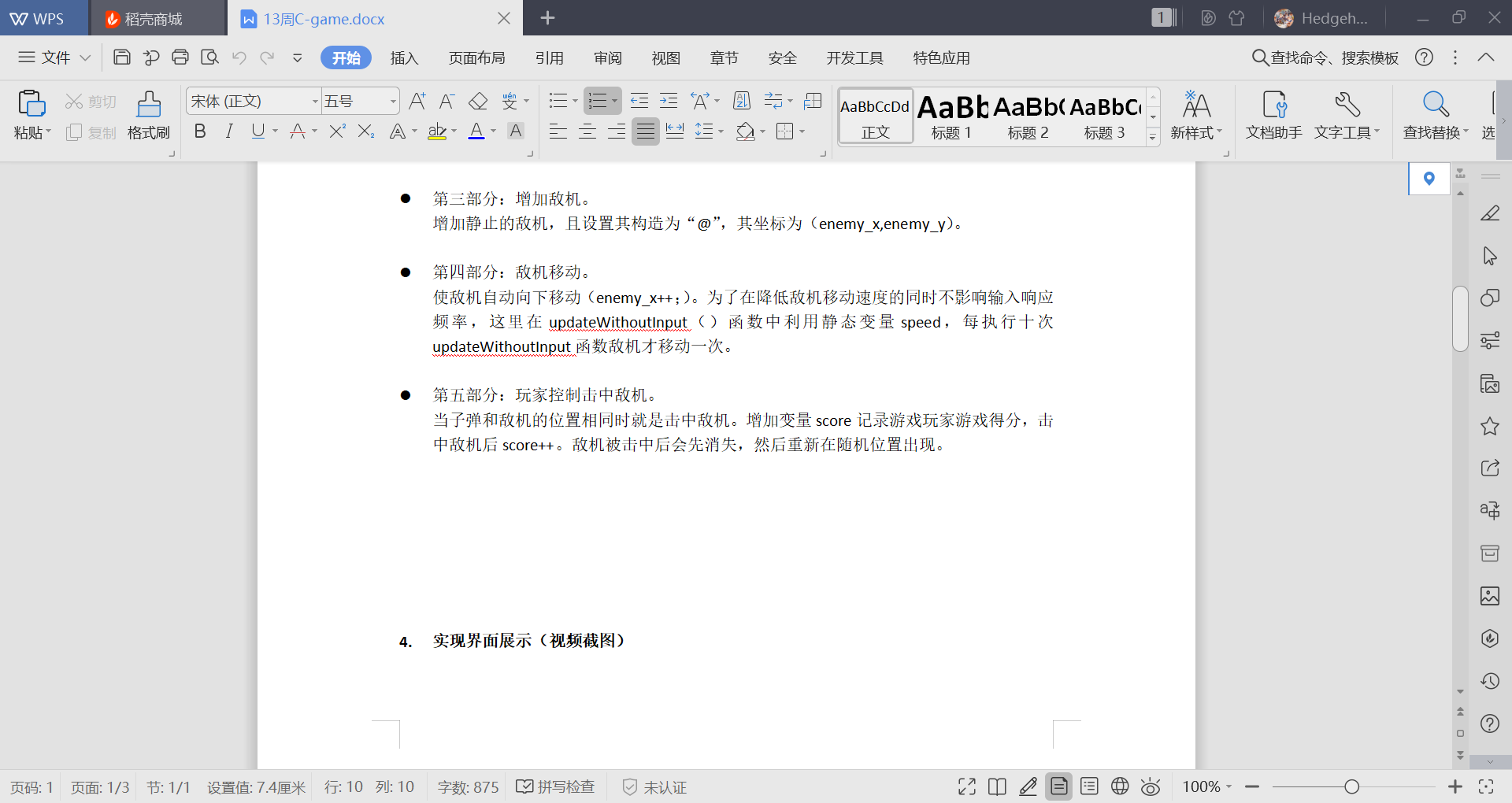This screenshot has width=1512, height=803.
Task: Click search commands field 查找命令
Action: 1325,57
